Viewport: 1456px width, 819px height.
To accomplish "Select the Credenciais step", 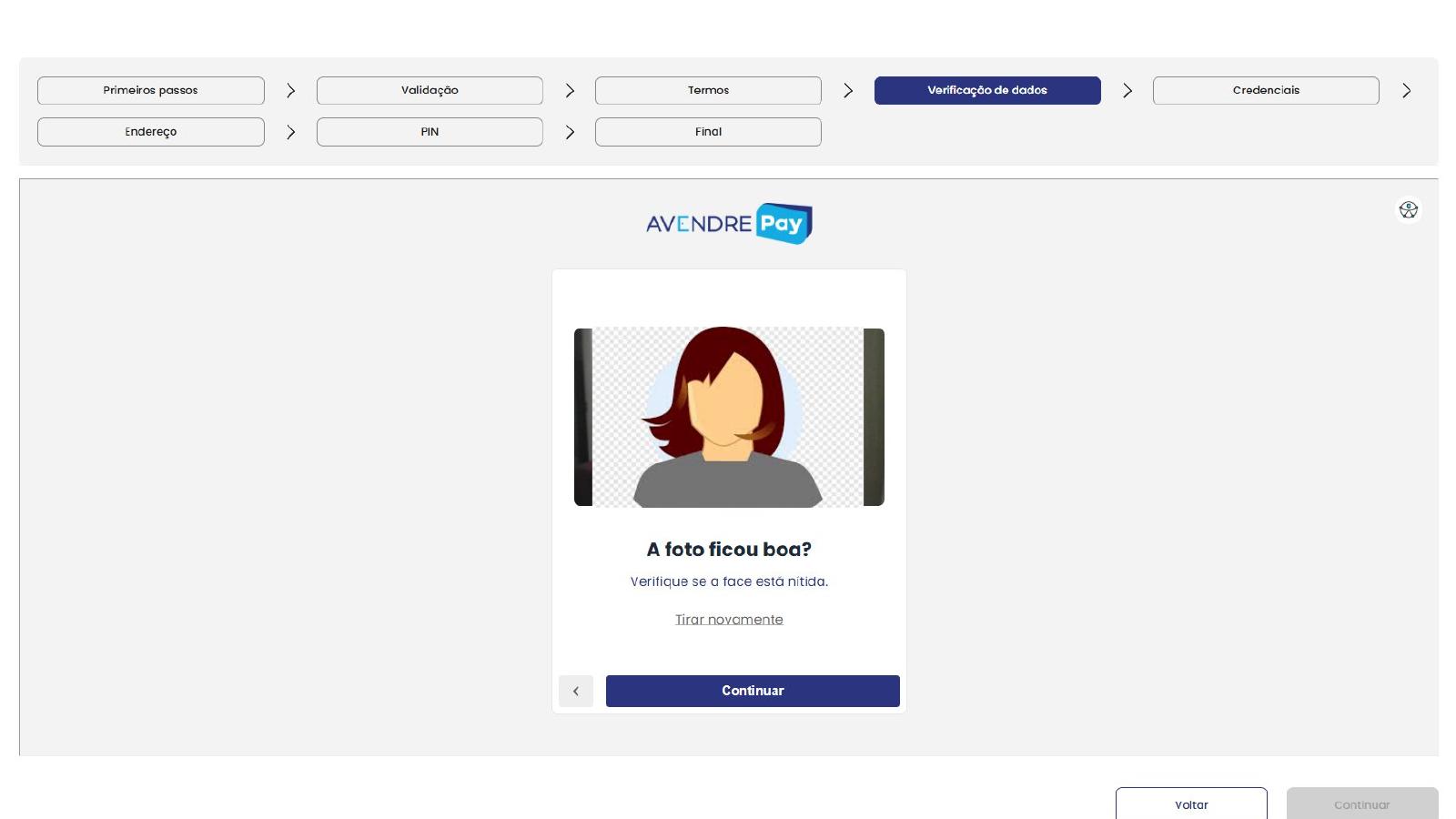I will pos(1266,90).
